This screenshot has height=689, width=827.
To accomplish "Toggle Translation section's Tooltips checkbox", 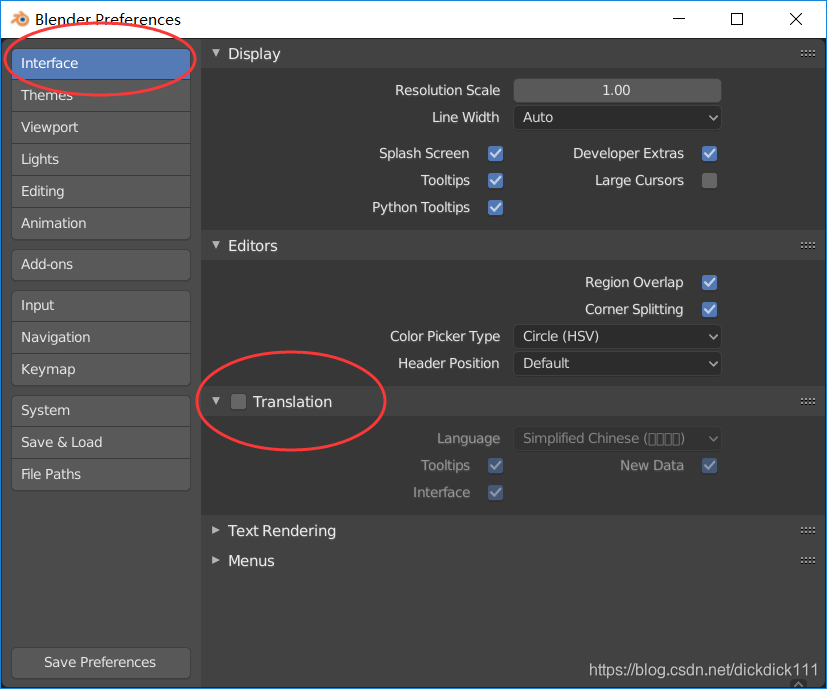I will [495, 465].
